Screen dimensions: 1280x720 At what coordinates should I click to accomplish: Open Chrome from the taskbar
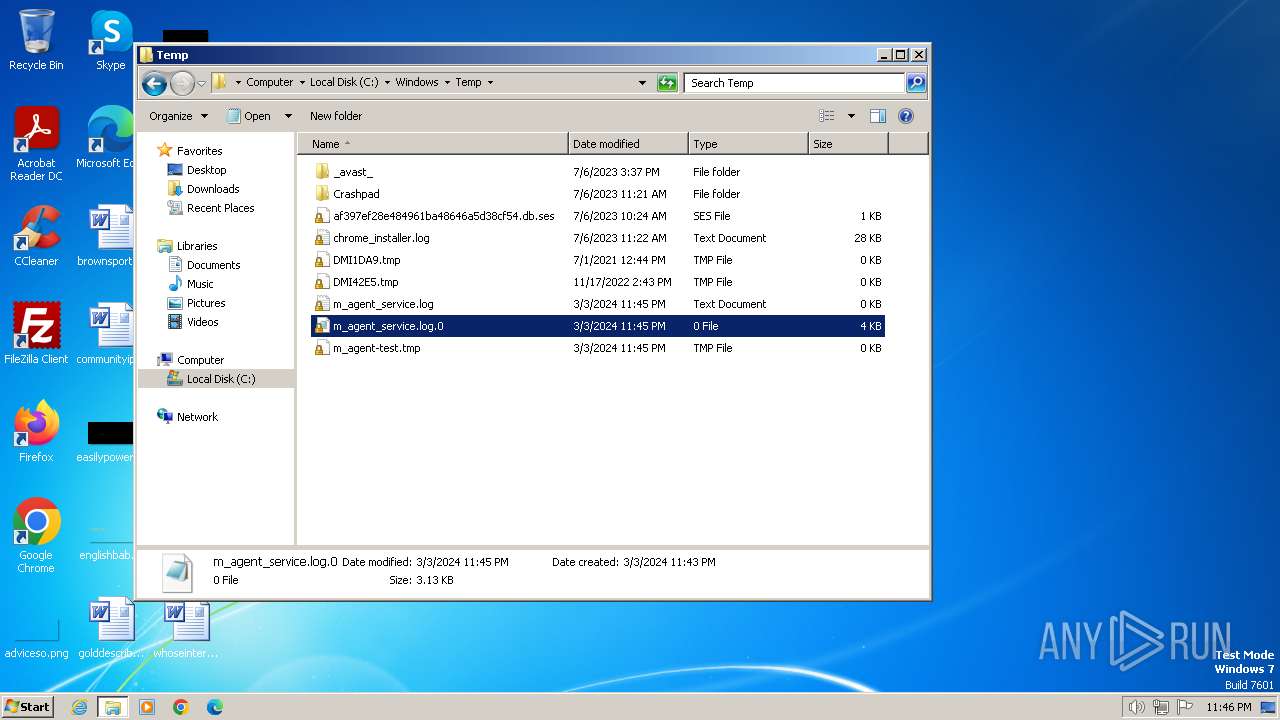[181, 707]
